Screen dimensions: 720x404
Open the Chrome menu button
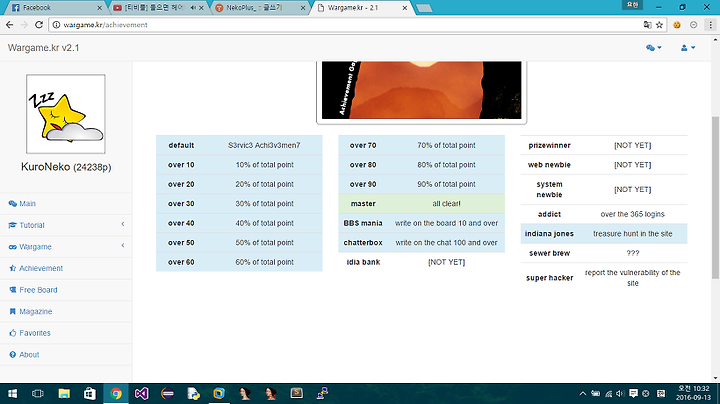tap(710, 25)
